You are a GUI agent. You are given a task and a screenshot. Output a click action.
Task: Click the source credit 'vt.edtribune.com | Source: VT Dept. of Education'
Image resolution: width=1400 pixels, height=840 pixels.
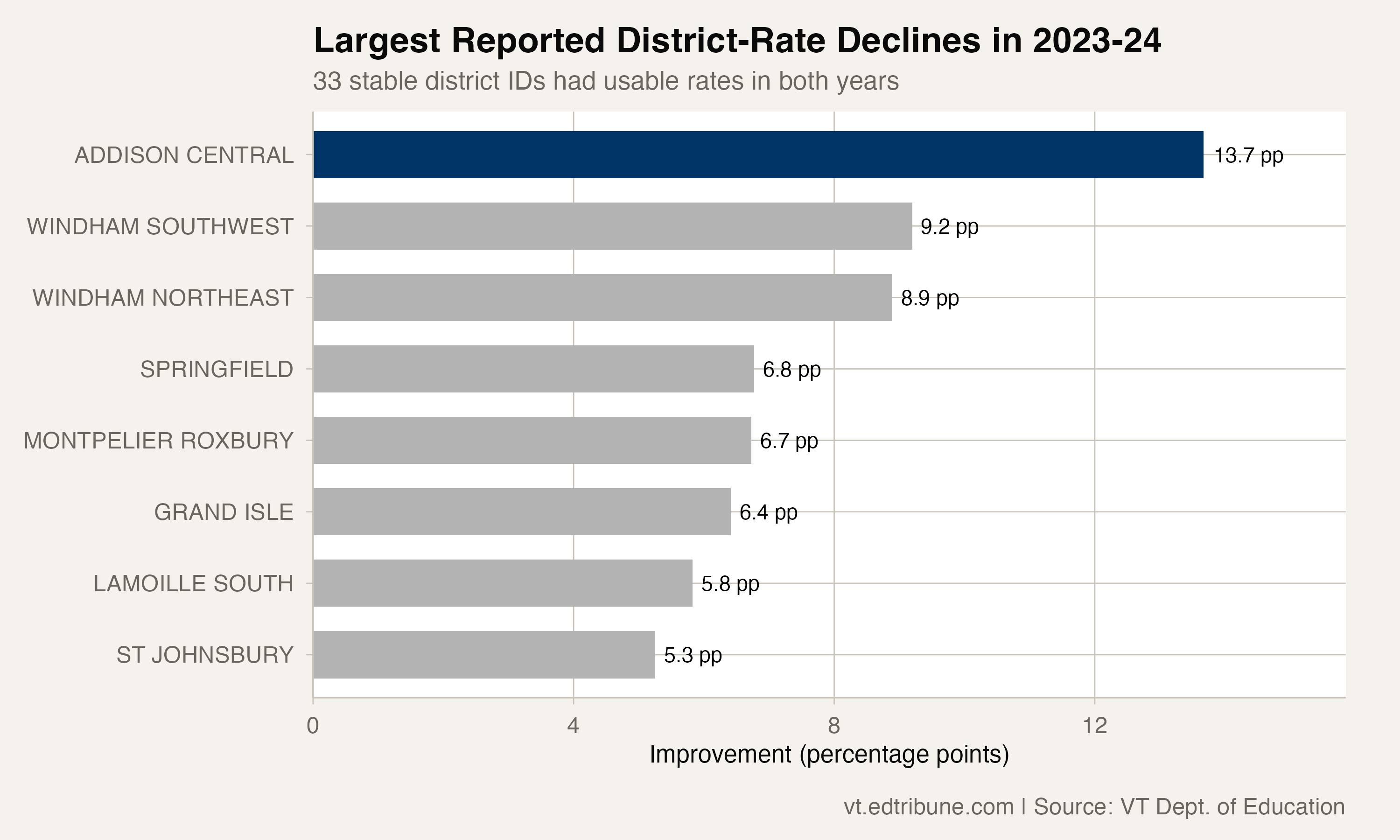pos(1094,806)
